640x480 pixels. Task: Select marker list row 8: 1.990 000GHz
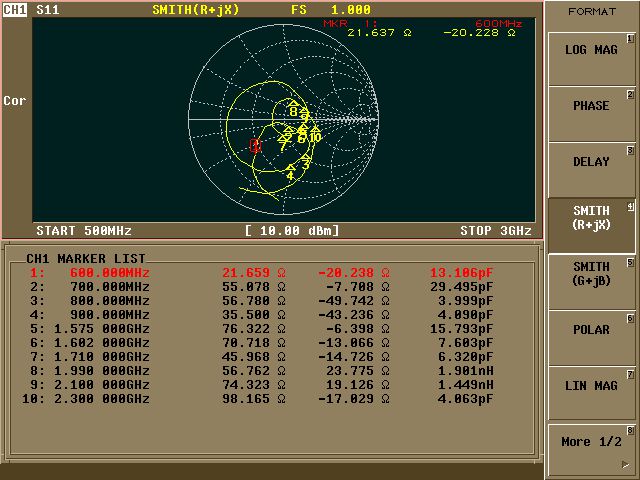[x=261, y=371]
